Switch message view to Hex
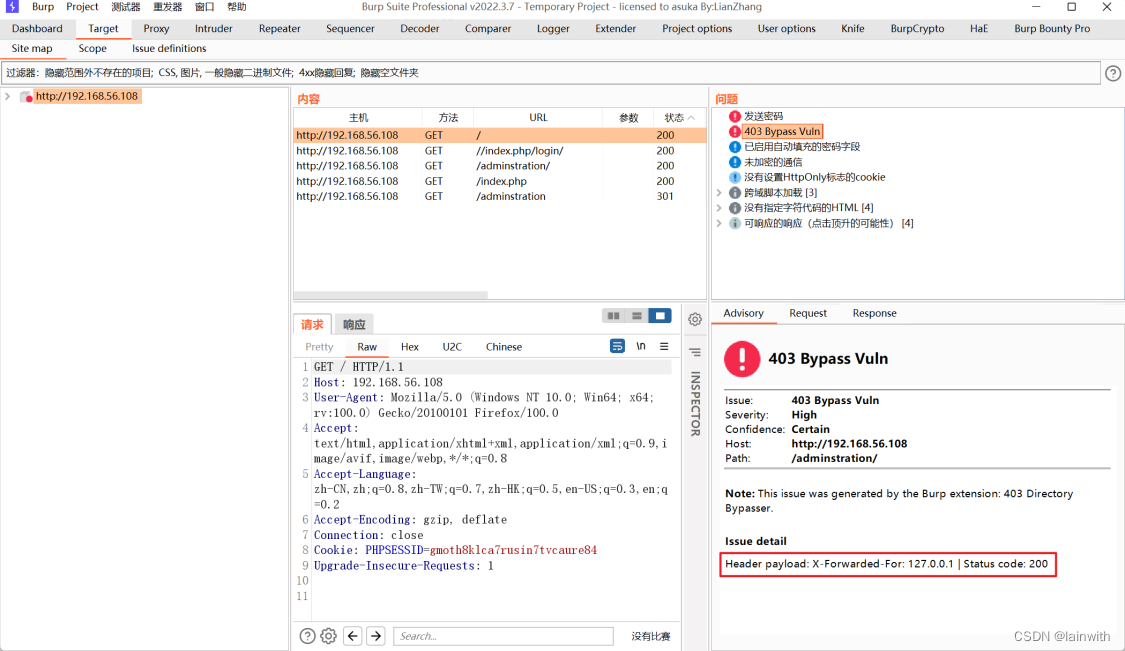Image resolution: width=1125 pixels, height=651 pixels. click(410, 347)
